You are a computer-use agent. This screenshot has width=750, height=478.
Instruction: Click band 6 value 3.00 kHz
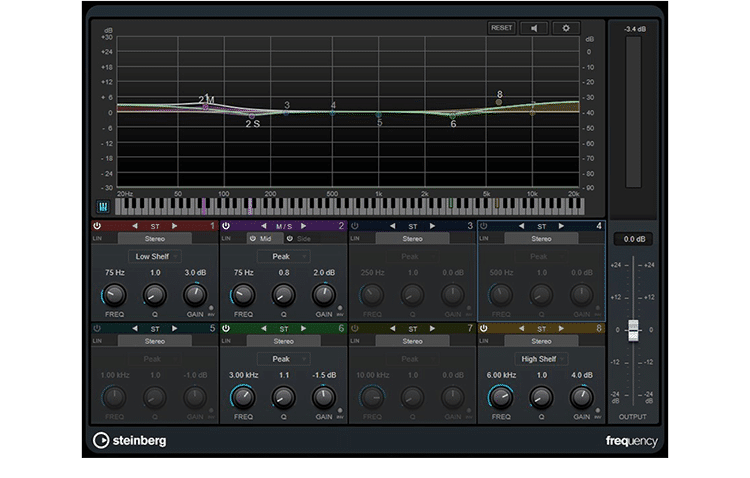click(243, 375)
